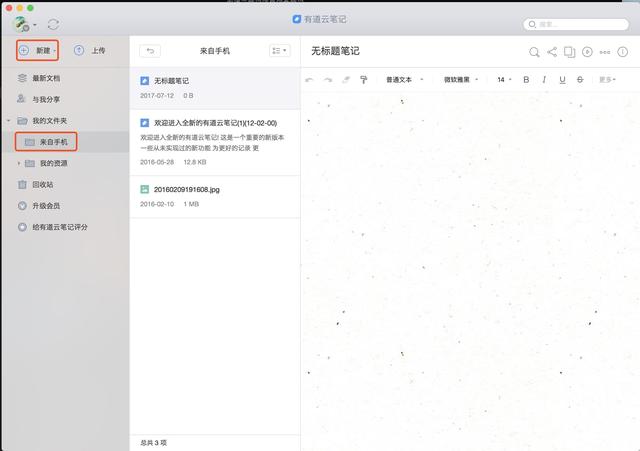This screenshot has width=640, height=451.
Task: Expand the 我的资源 folder
Action: 17,163
